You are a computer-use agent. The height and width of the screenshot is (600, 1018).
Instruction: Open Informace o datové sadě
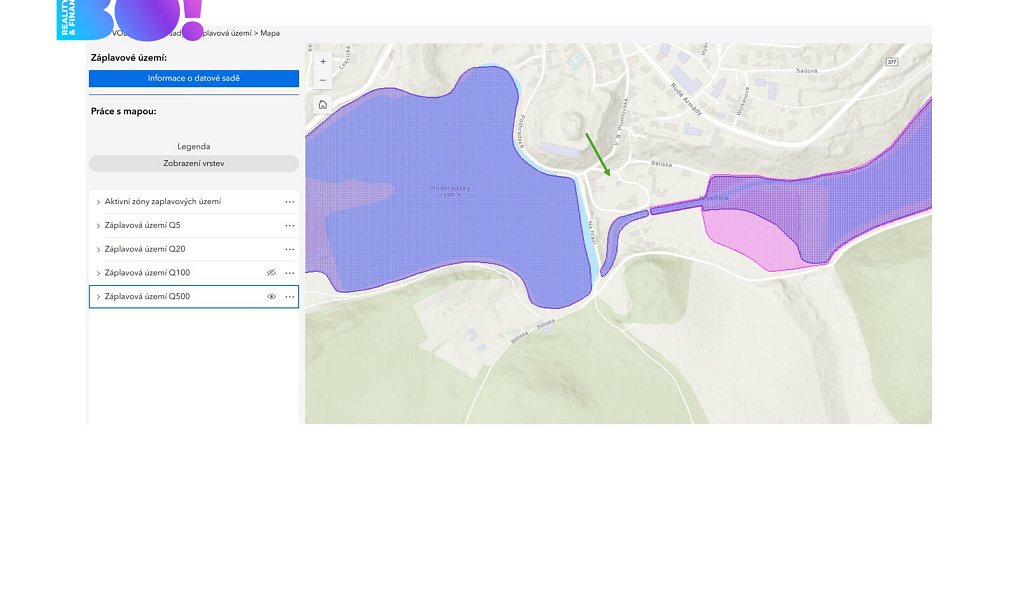193,79
